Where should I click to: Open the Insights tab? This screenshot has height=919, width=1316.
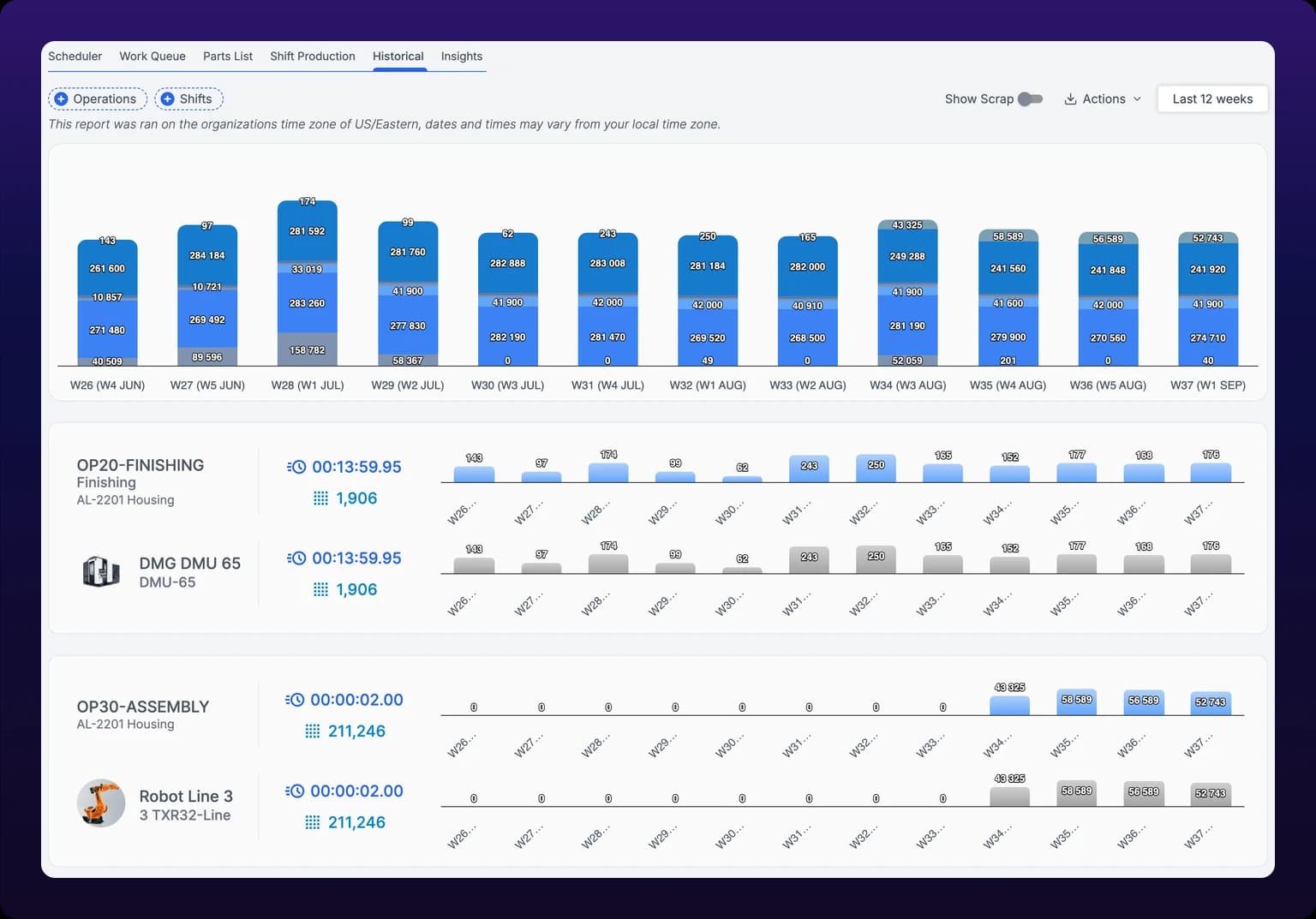(462, 57)
